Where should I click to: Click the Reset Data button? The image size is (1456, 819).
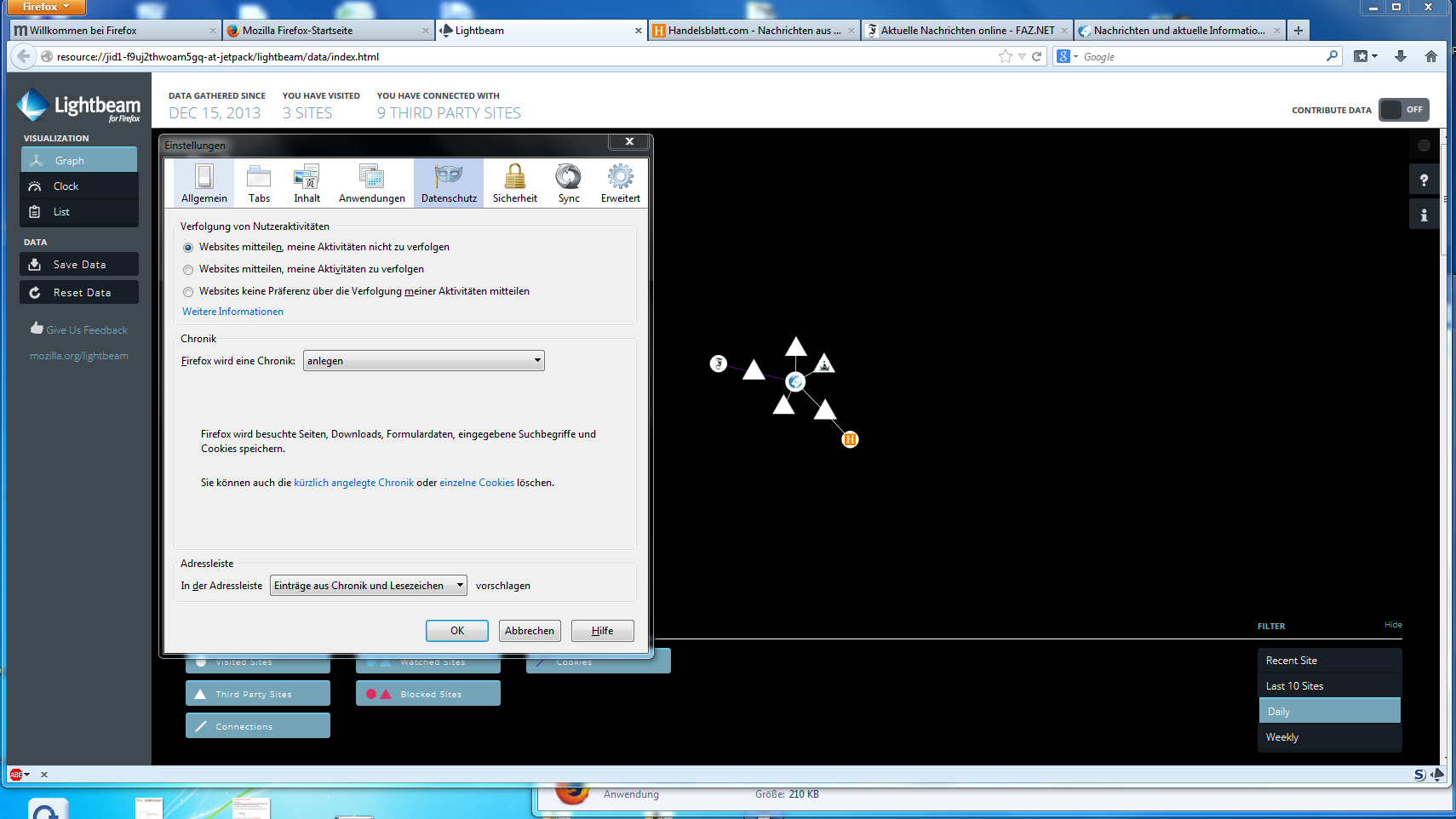(79, 293)
